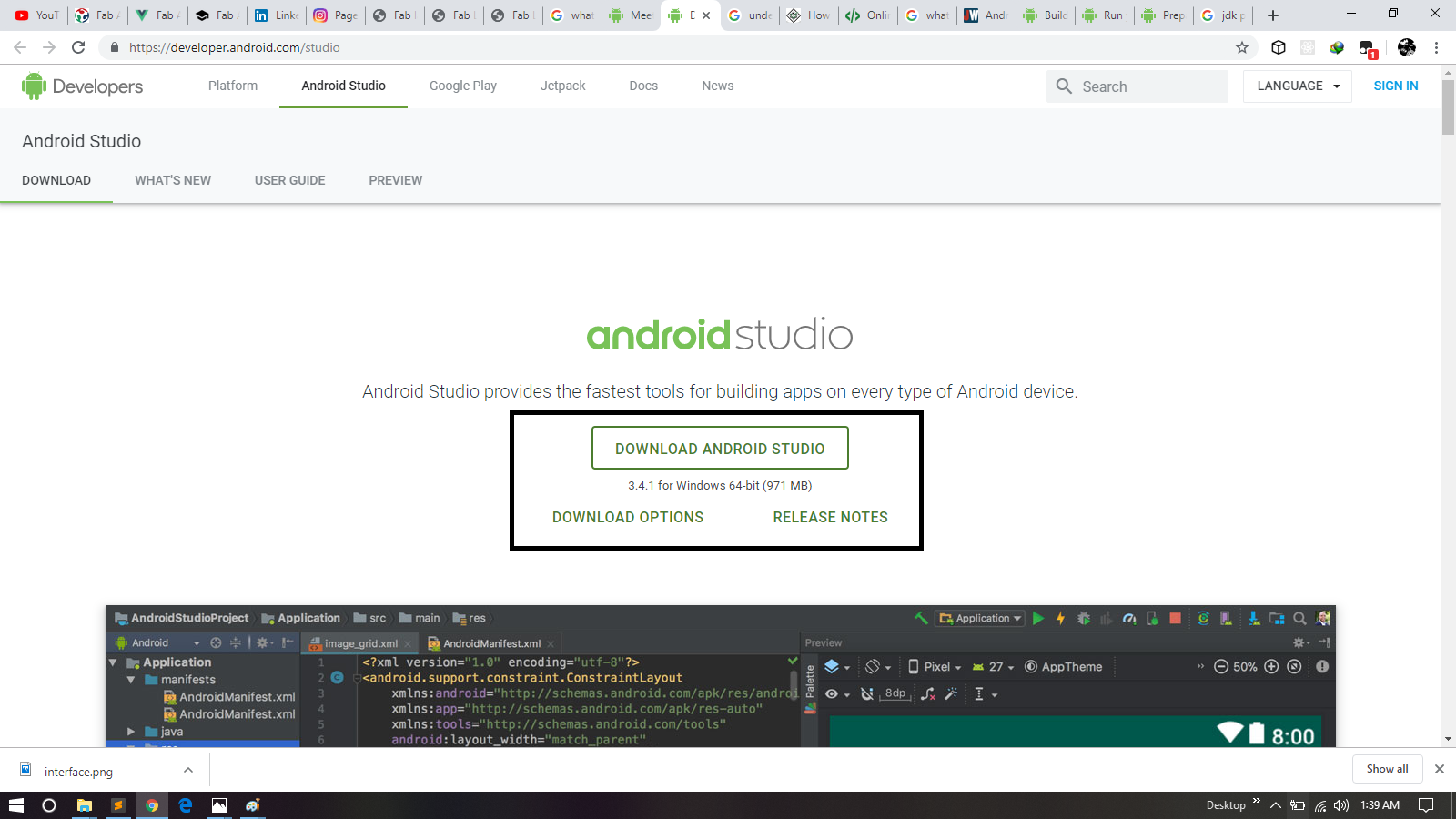Click SIGN IN
This screenshot has width=1456, height=819.
1396,86
